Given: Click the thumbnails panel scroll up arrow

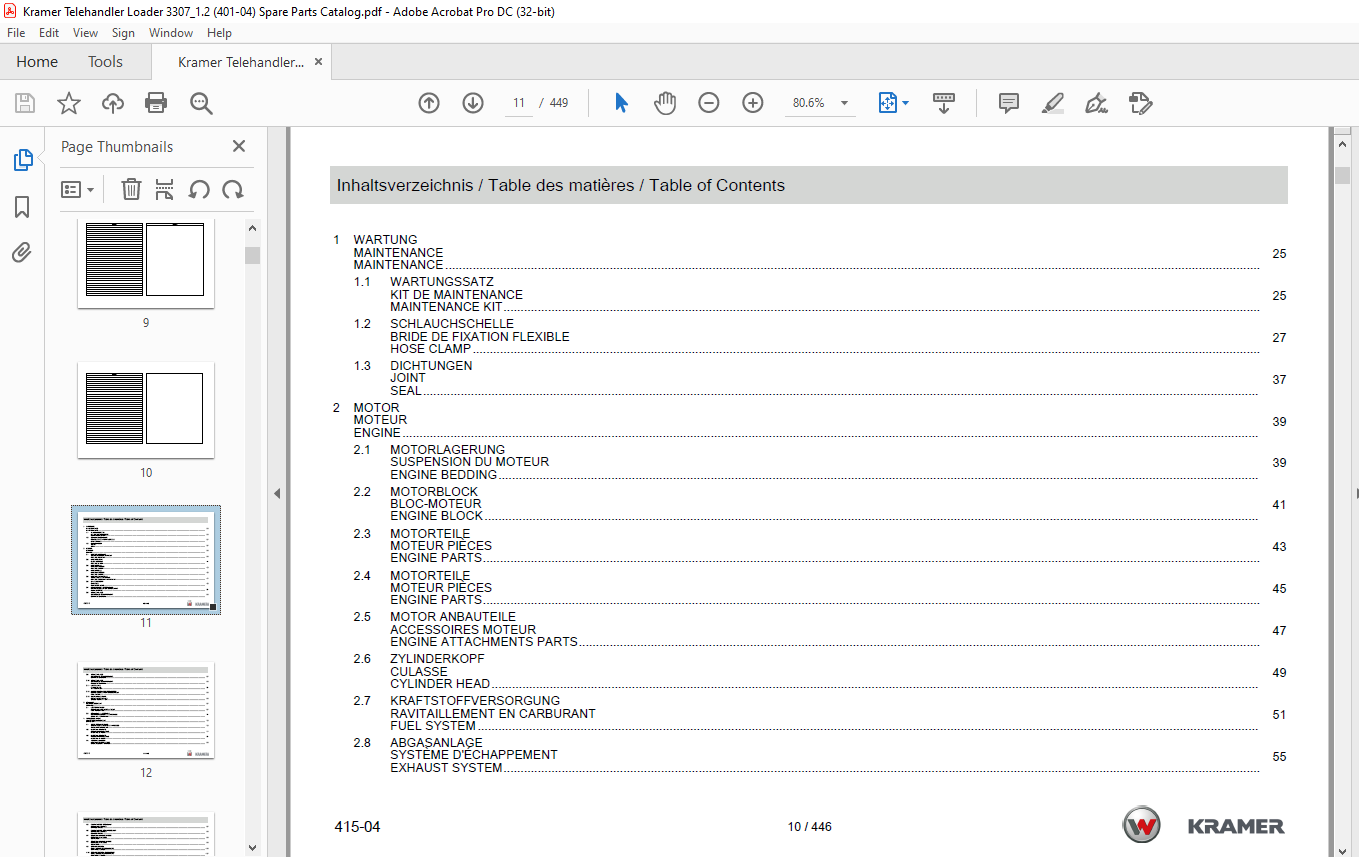Looking at the screenshot, I should [252, 229].
